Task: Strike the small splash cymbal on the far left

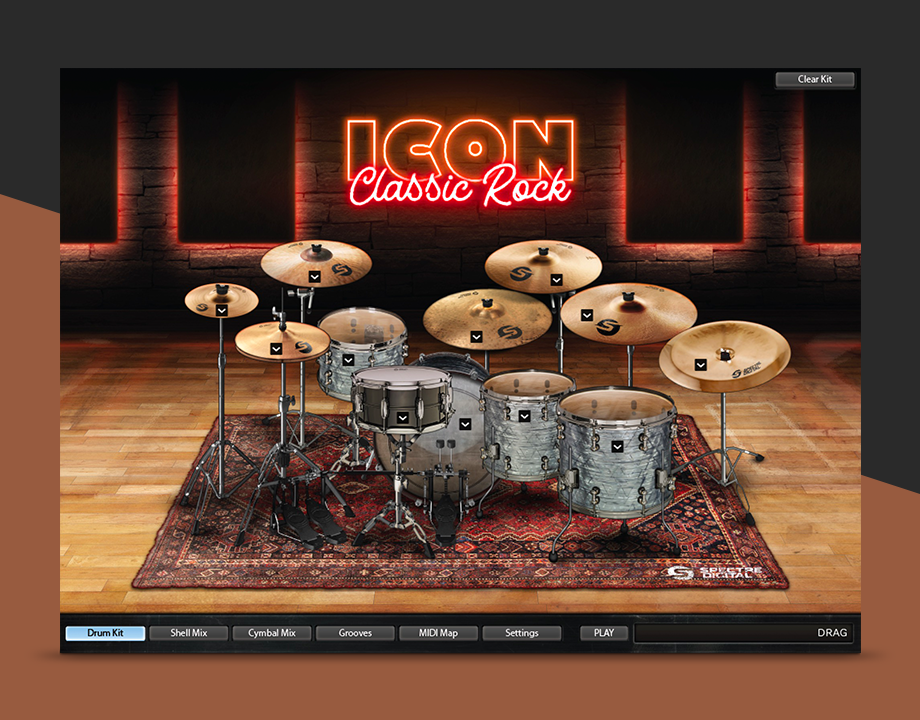Action: [221, 297]
